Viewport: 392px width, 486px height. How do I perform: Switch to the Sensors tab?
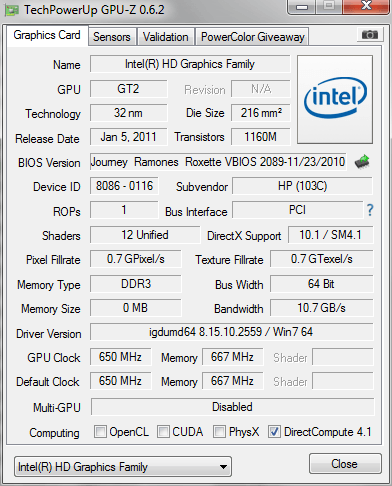coord(112,37)
